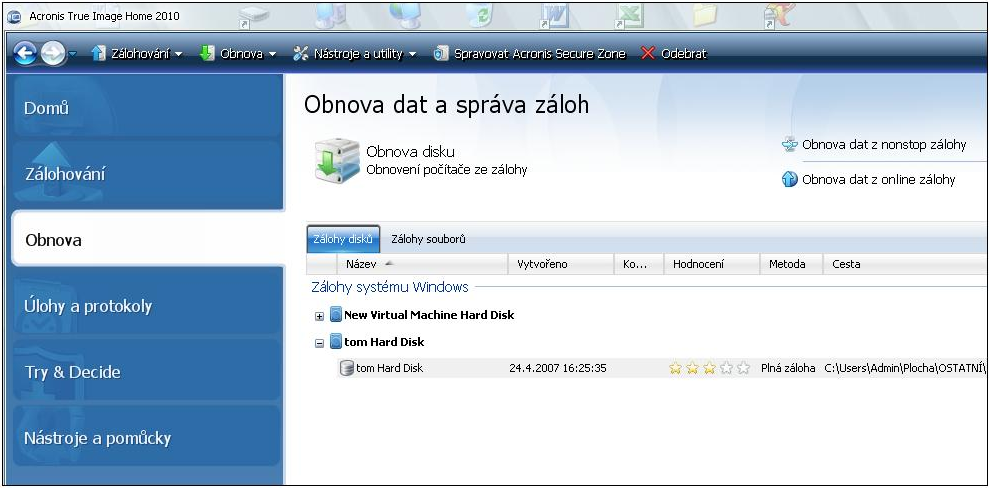
Task: Click the Nástroje a utility wrench icon
Action: pos(301,54)
